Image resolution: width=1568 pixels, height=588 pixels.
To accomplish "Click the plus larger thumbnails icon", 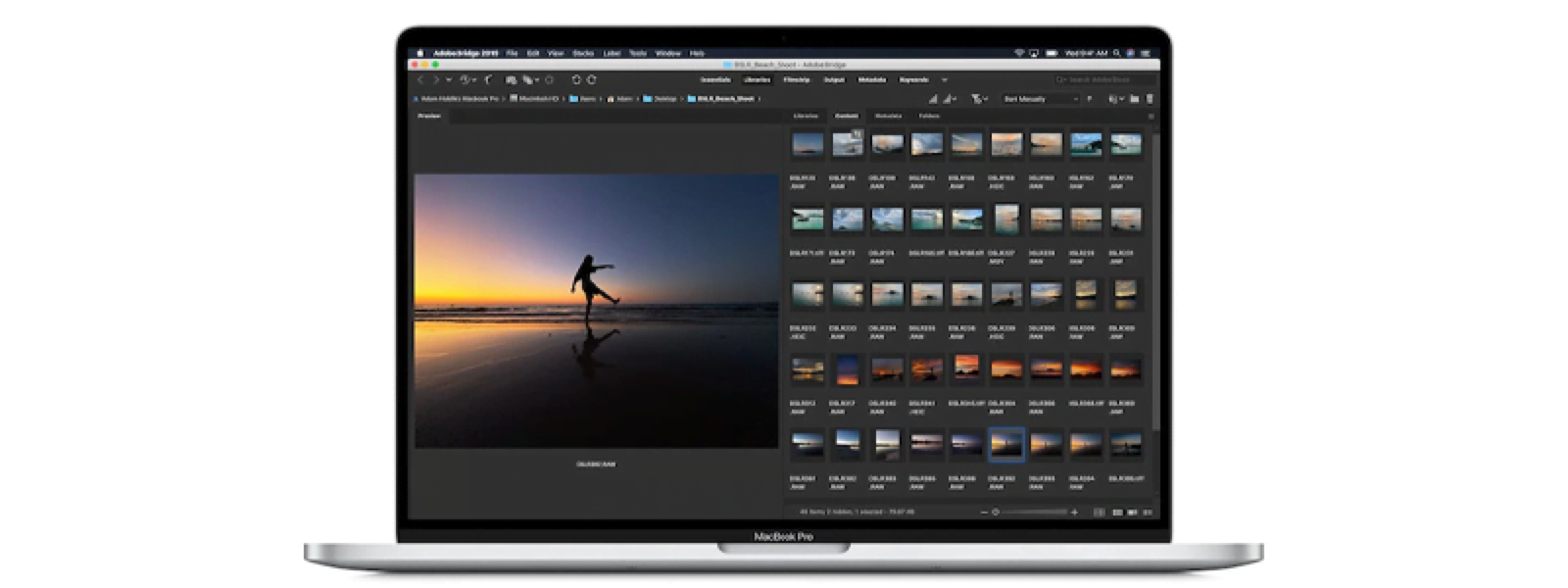I will pyautogui.click(x=1074, y=512).
